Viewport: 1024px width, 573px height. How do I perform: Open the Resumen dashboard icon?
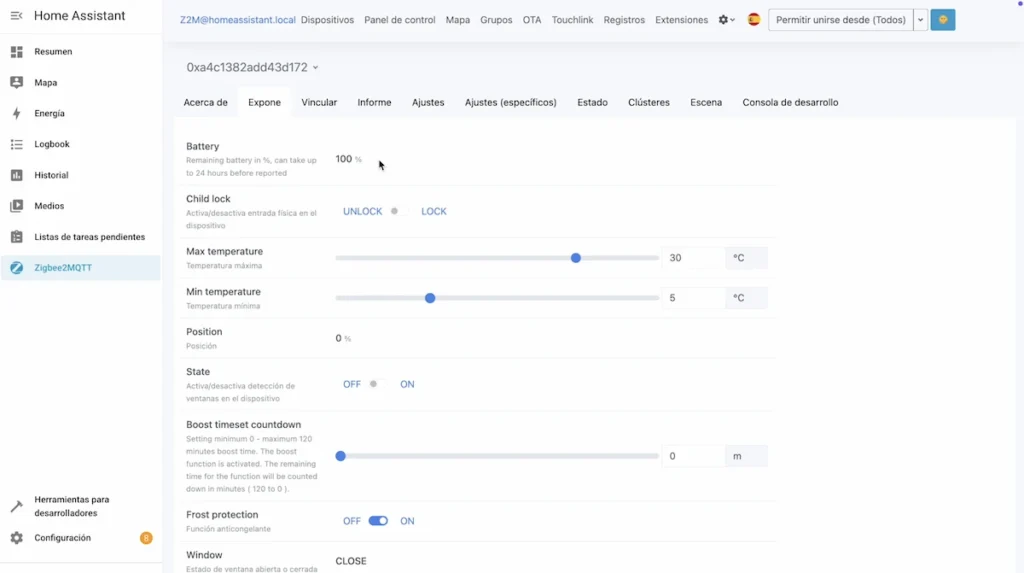click(16, 51)
